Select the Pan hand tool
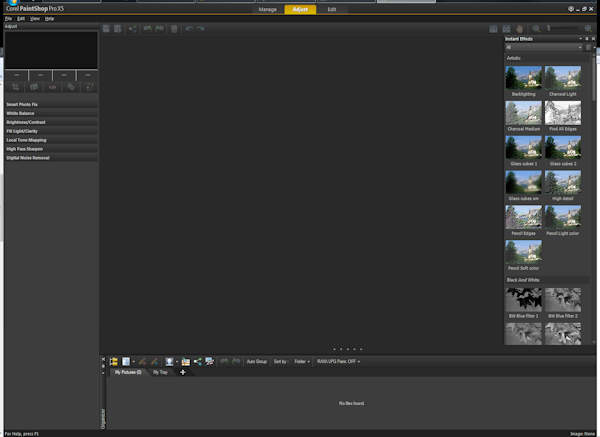Image resolution: width=600 pixels, height=437 pixels. pos(520,29)
